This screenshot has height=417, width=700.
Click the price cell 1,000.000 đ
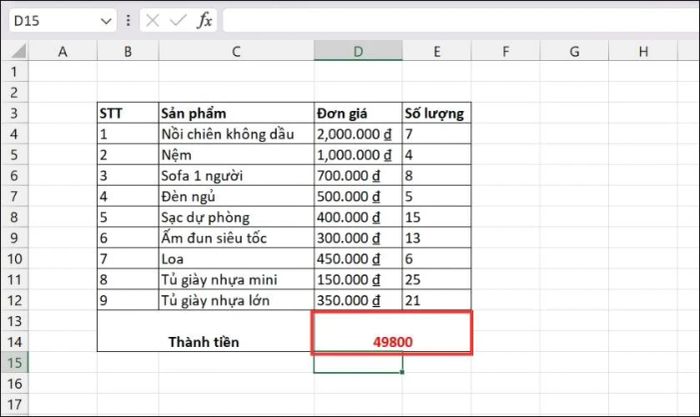click(x=358, y=154)
